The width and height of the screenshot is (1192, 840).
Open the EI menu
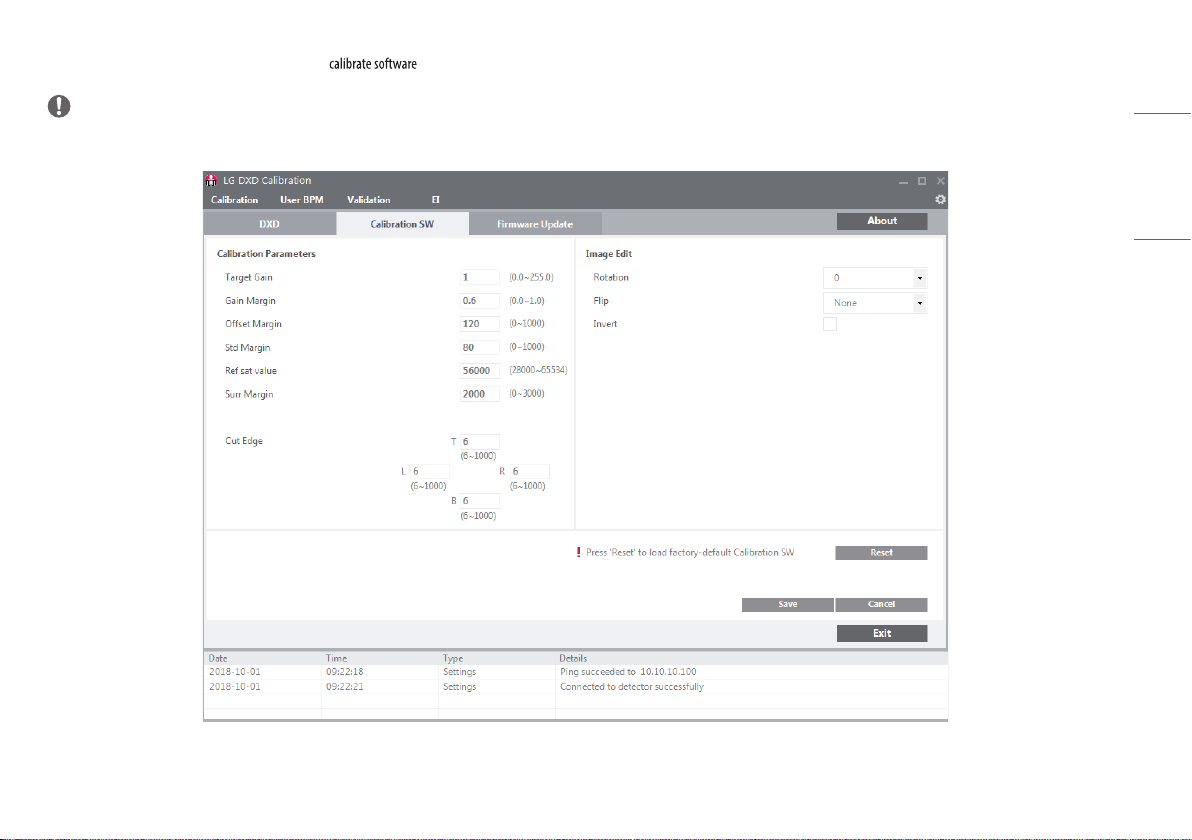point(436,200)
